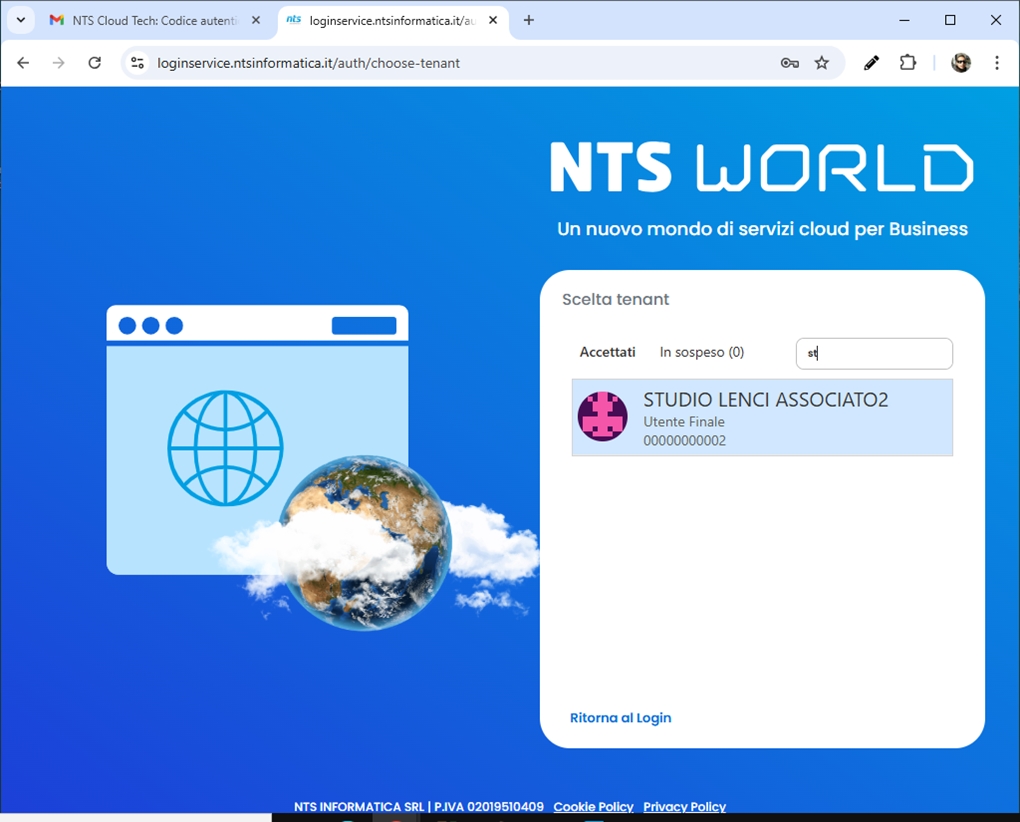Choose STUDIO LENCI ASSOCIATO2 tenant
This screenshot has height=822, width=1020.
(x=762, y=418)
